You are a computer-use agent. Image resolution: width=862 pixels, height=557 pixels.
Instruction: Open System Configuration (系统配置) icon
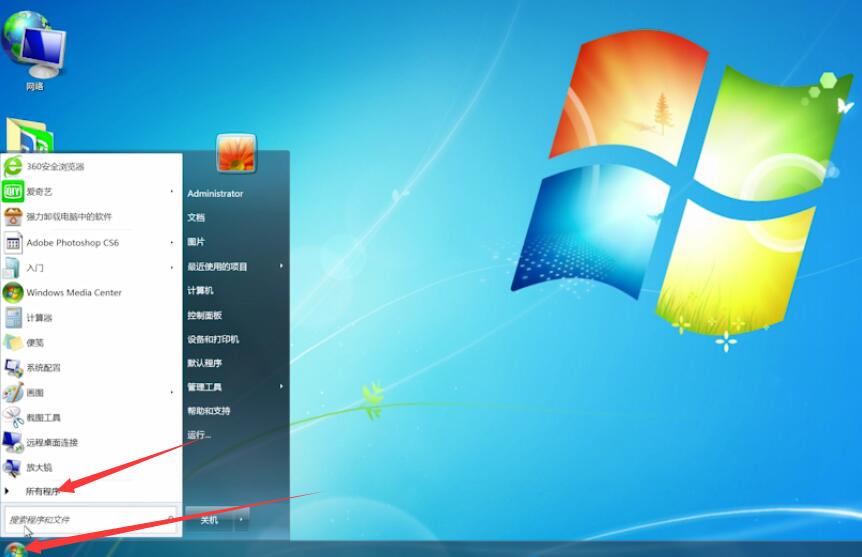pyautogui.click(x=13, y=367)
